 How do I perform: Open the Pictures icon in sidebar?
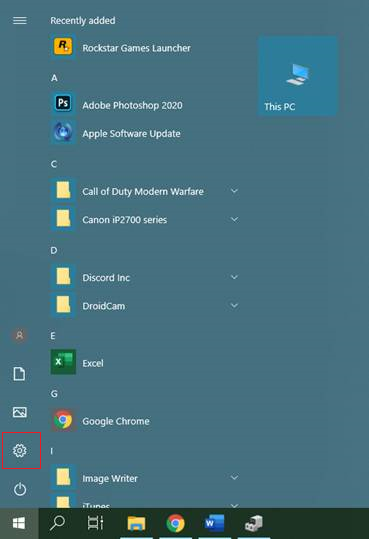click(20, 412)
